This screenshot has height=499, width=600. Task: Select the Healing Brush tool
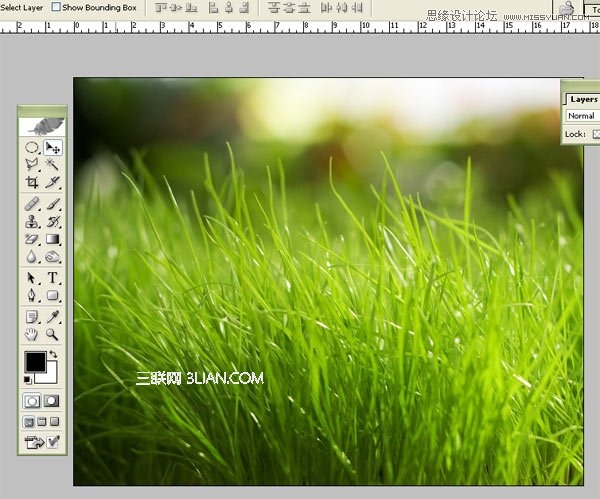32,204
